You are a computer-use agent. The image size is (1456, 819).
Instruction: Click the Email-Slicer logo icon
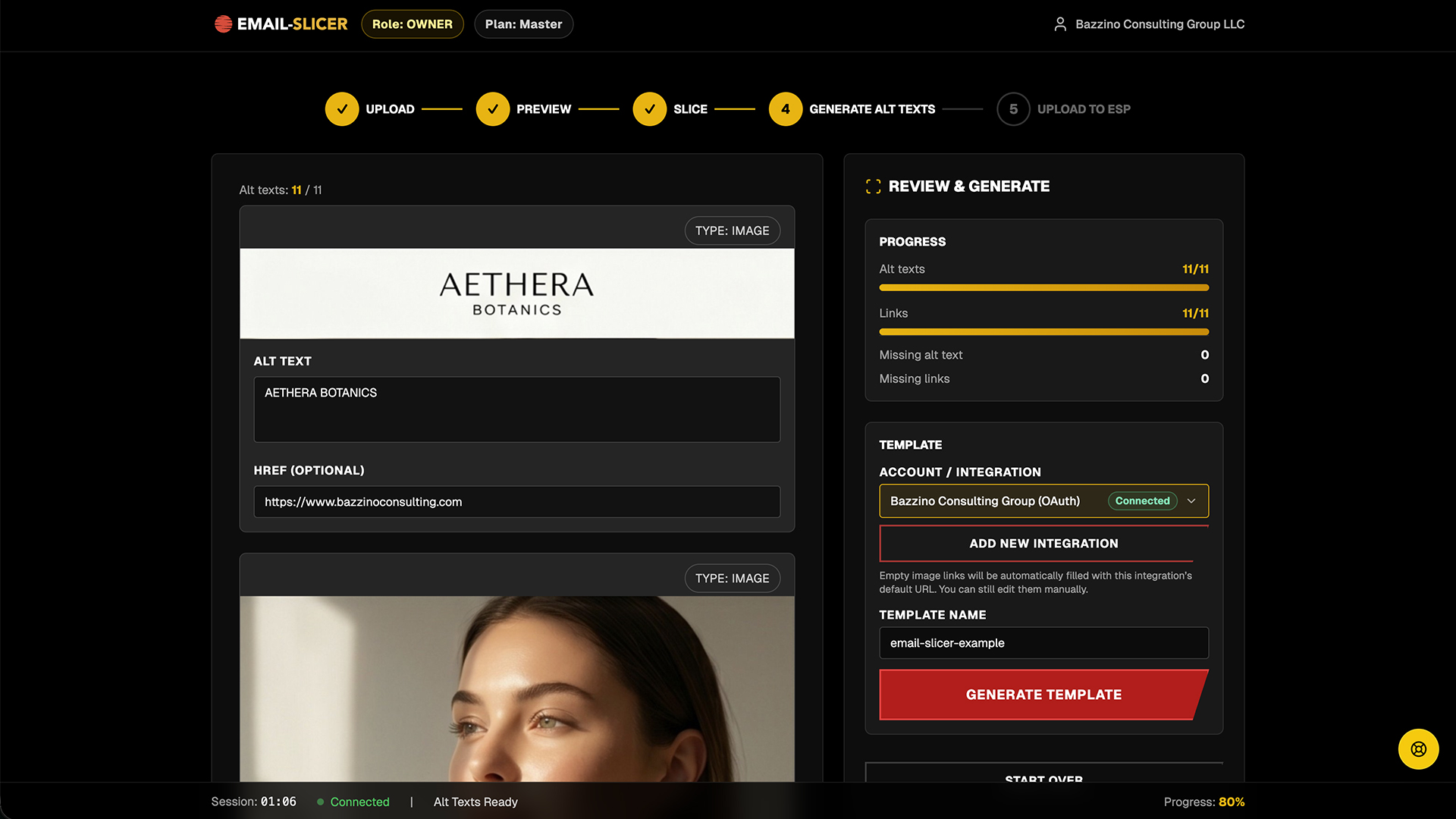223,24
